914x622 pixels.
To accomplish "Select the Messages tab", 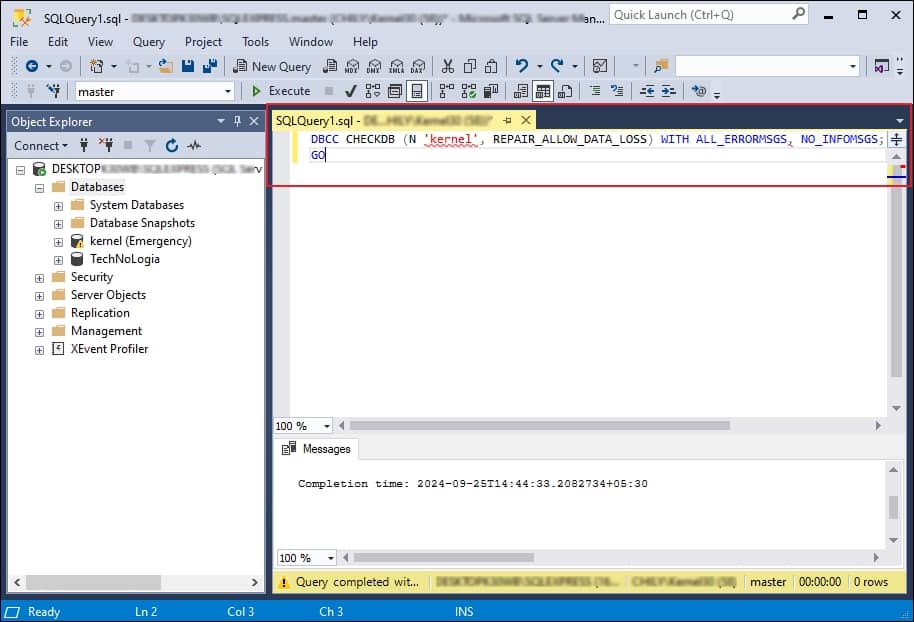I will [x=317, y=449].
